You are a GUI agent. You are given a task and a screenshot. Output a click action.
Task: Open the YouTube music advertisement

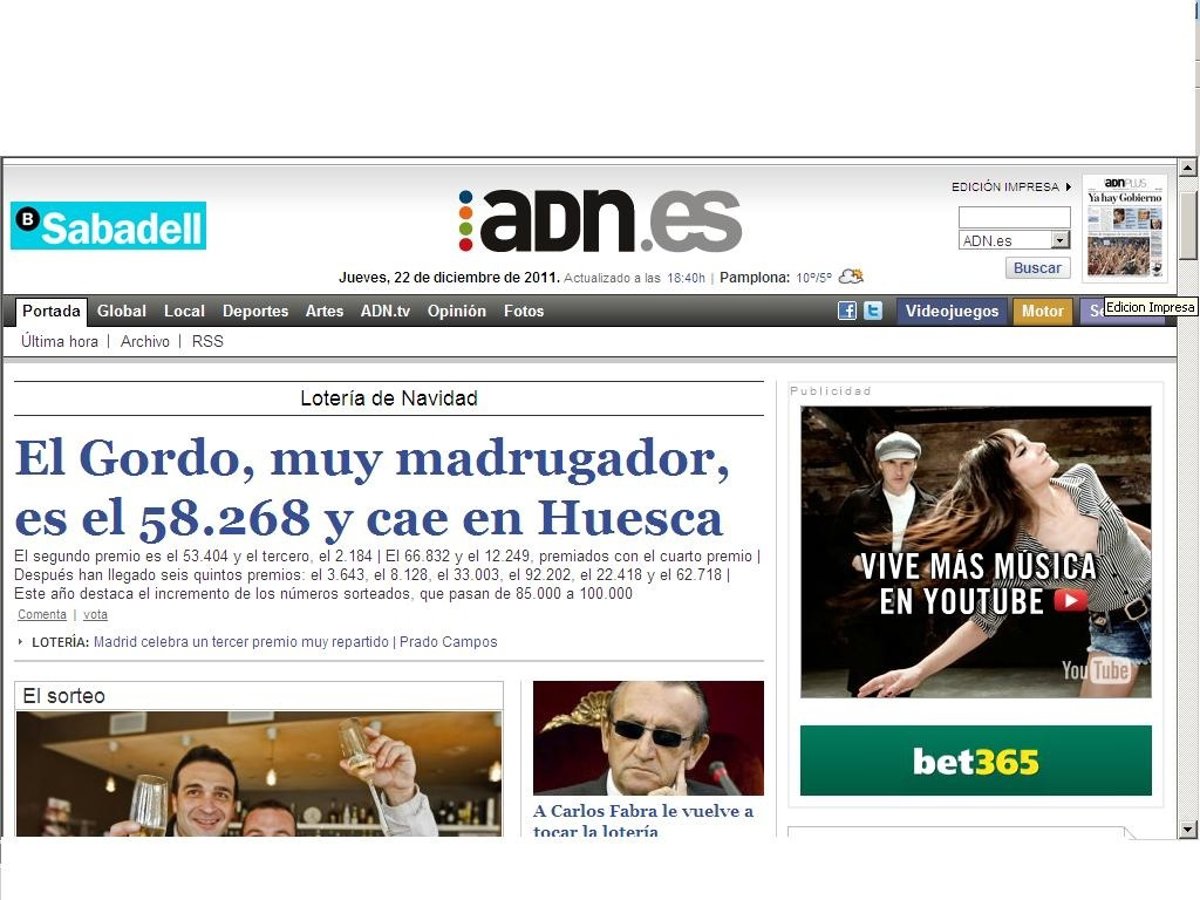click(975, 551)
